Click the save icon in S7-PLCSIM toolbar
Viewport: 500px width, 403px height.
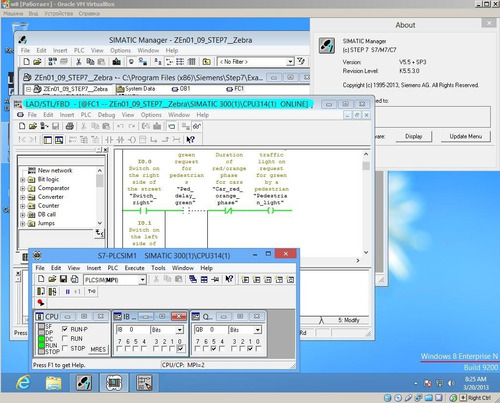coord(63,279)
